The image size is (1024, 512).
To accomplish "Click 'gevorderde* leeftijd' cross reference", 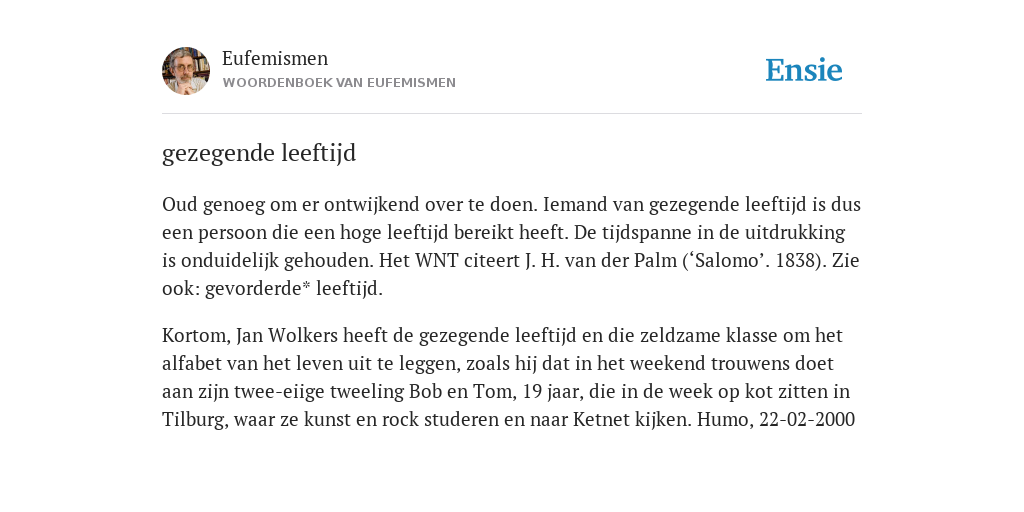I will click(x=294, y=289).
